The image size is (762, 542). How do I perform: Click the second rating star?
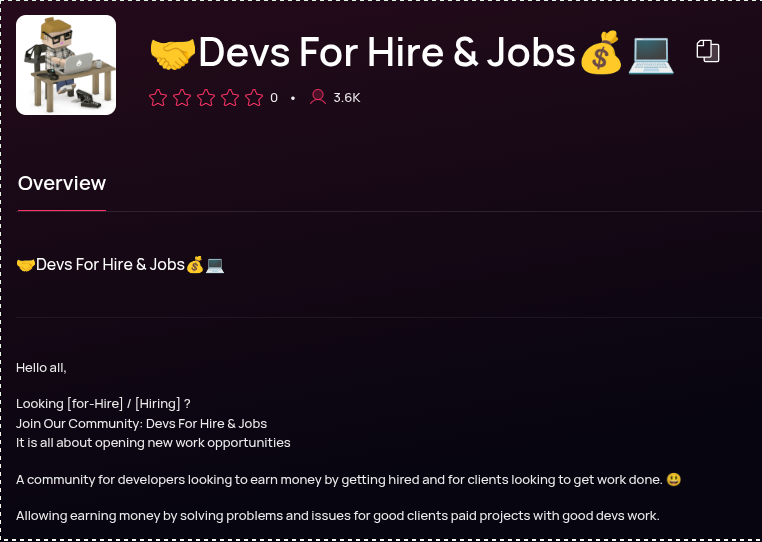click(x=182, y=98)
